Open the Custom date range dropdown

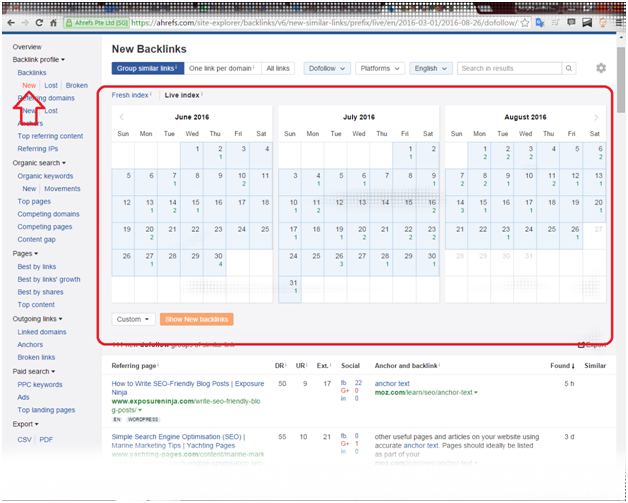tap(133, 319)
